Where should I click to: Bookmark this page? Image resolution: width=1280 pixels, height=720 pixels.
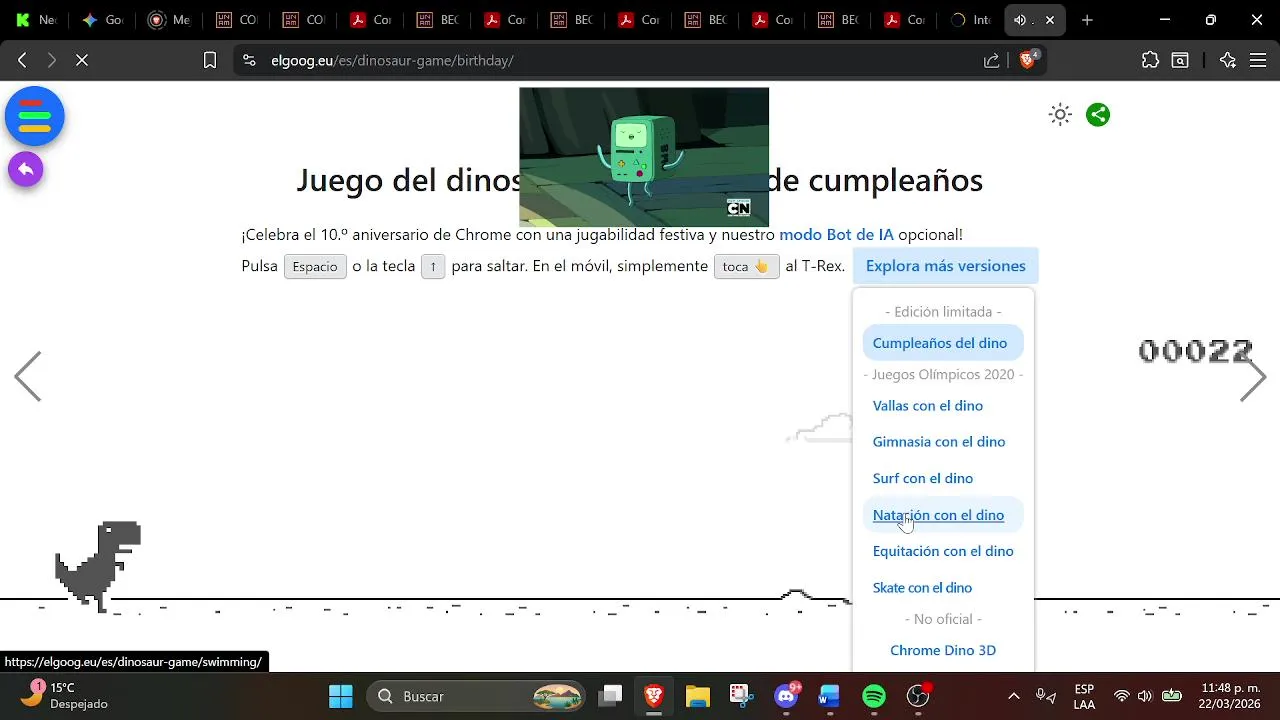pyautogui.click(x=210, y=60)
